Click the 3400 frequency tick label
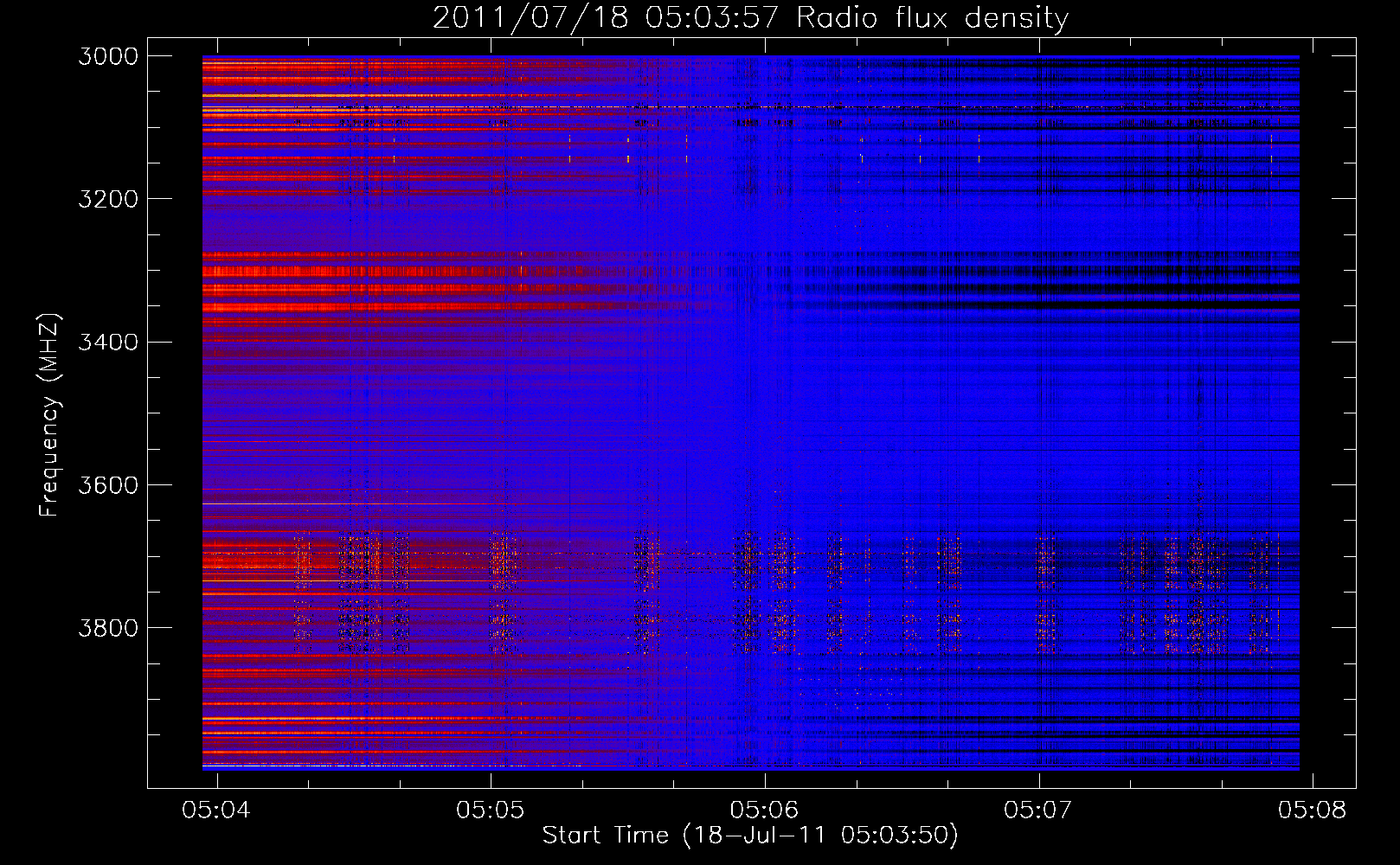Screen dimensions: 1400x865 (108, 342)
